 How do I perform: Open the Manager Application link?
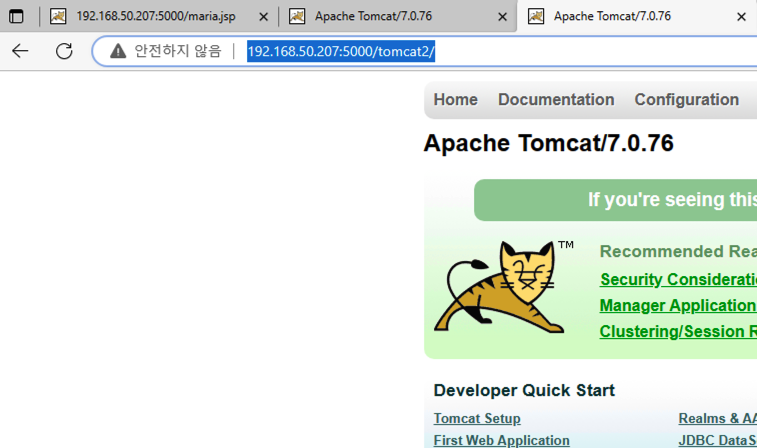678,306
